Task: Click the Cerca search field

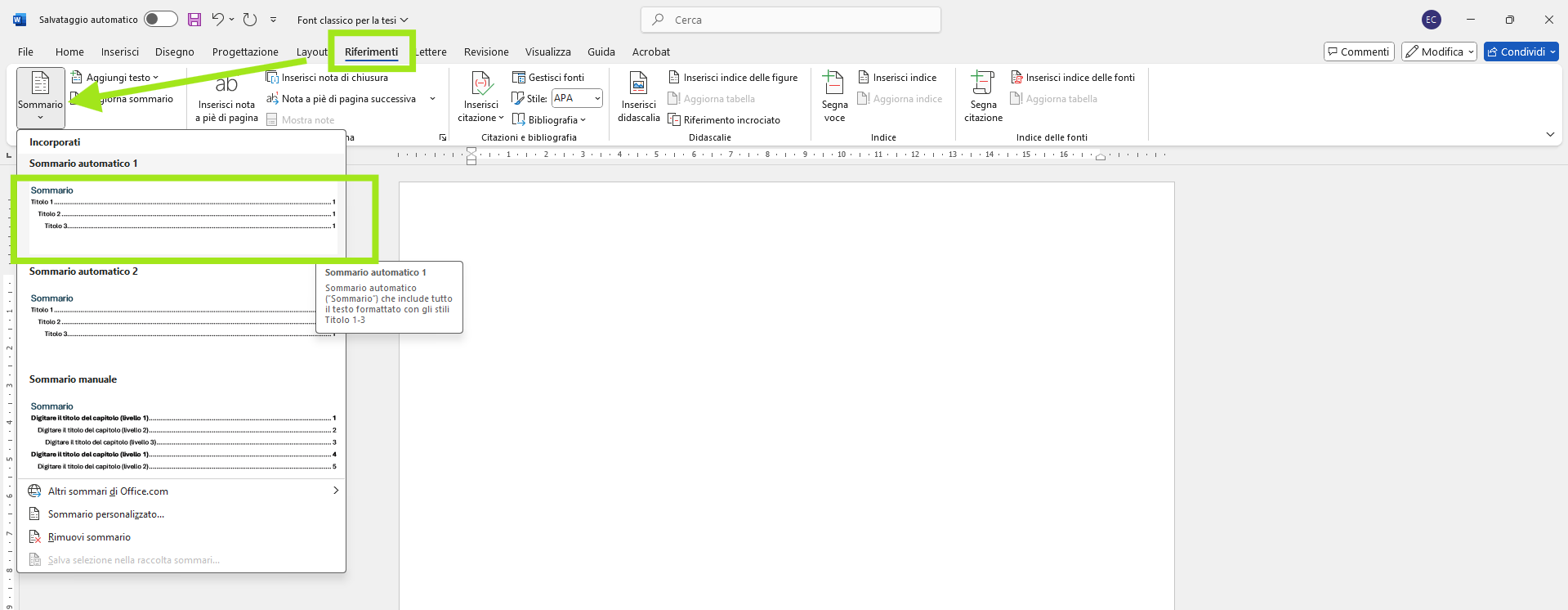Action: coord(791,20)
